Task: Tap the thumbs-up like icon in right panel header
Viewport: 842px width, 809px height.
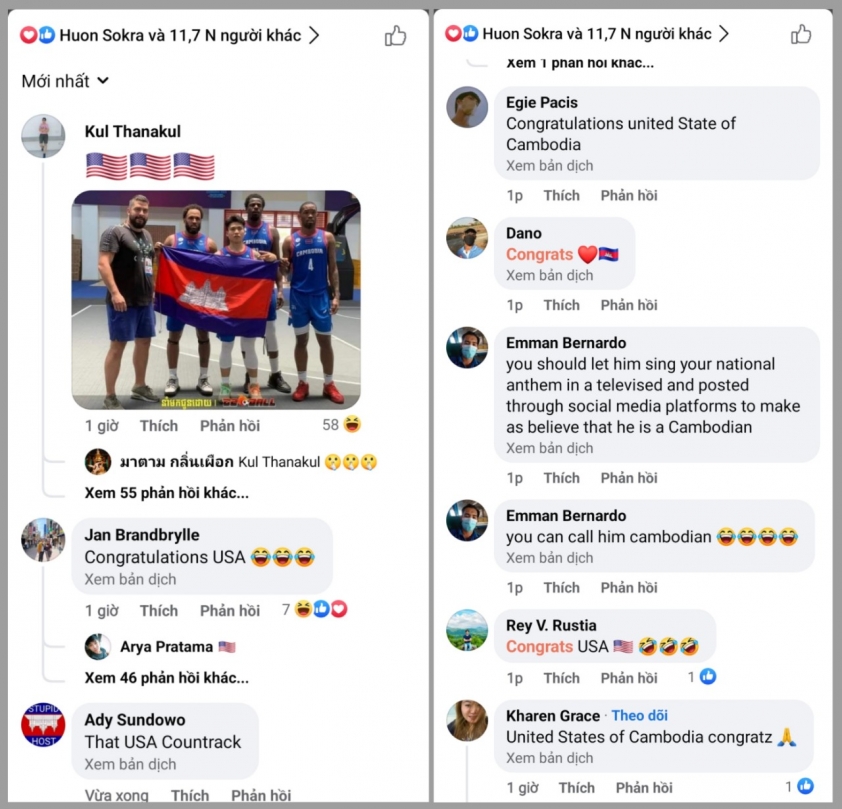Action: pos(801,34)
